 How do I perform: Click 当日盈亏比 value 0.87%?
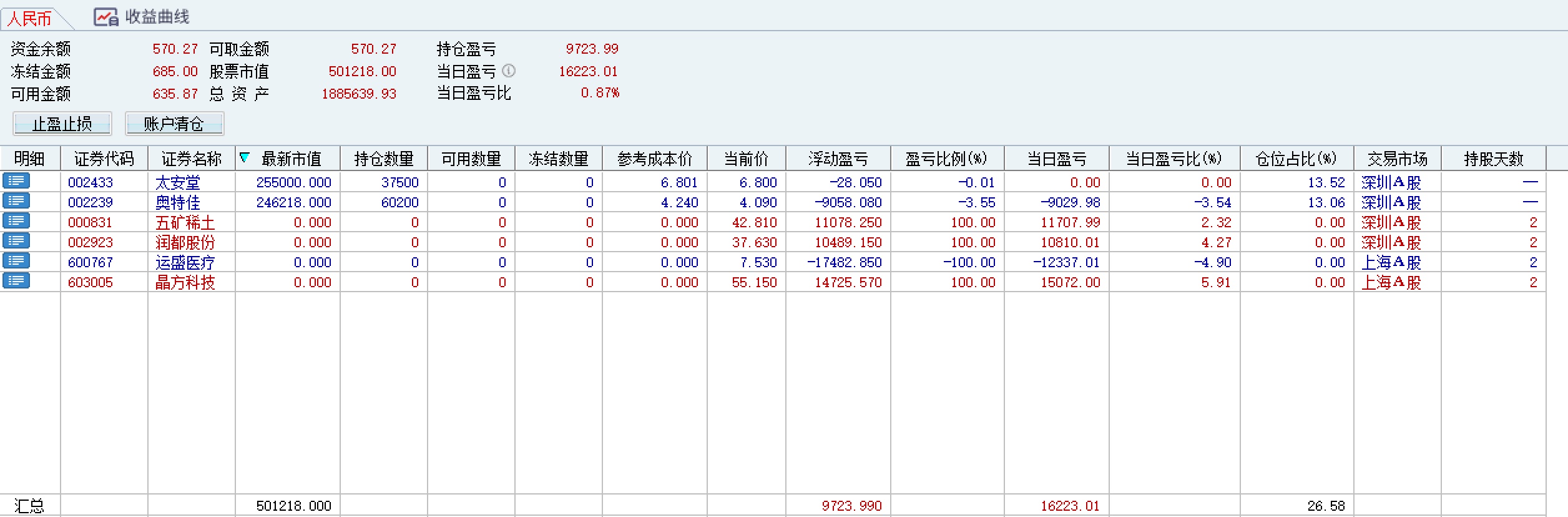click(600, 93)
